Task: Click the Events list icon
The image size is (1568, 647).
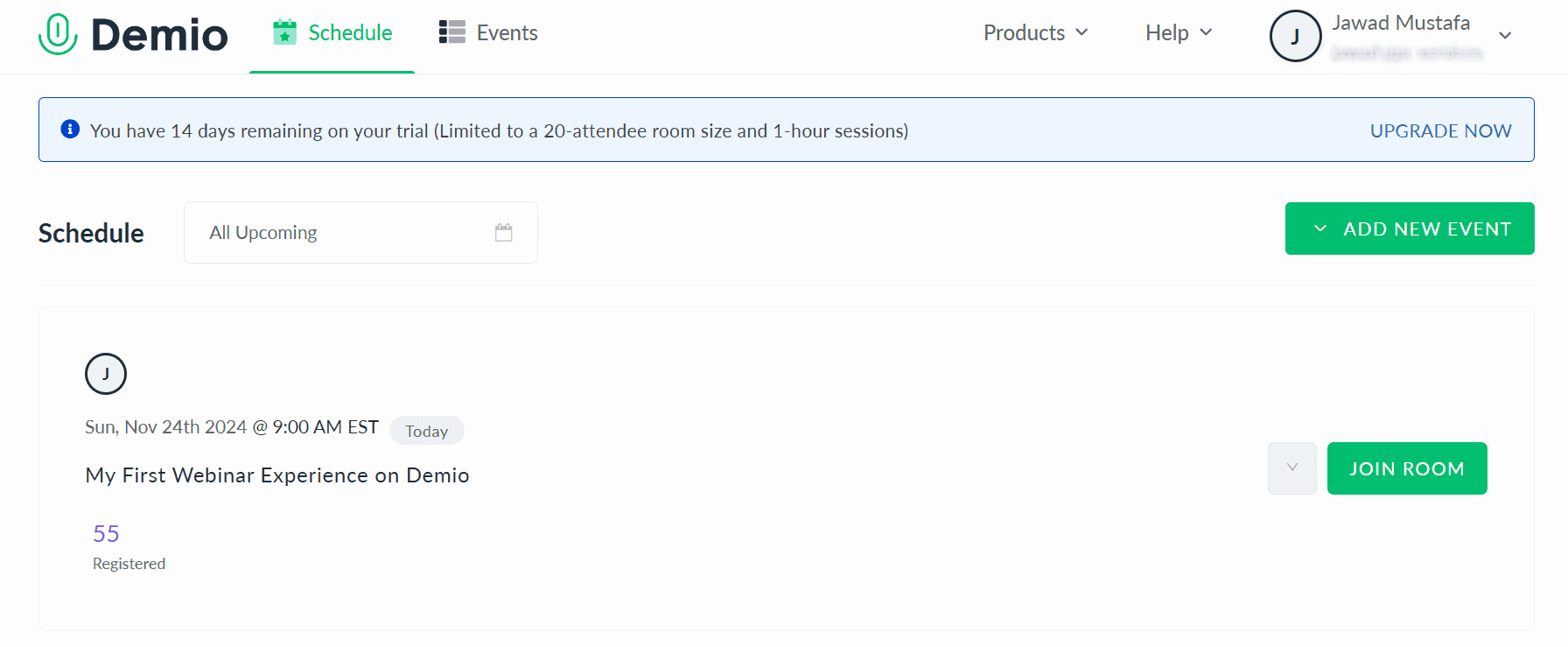Action: click(451, 32)
